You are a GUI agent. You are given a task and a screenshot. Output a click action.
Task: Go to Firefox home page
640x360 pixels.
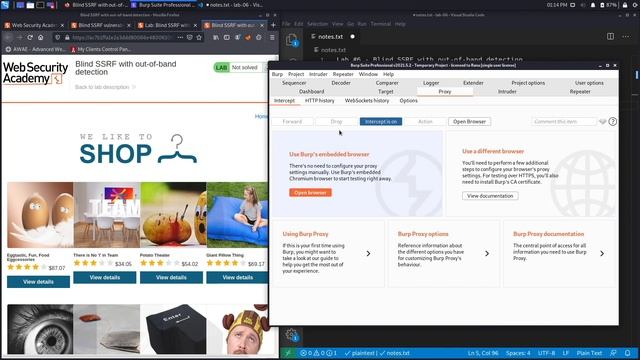click(40, 37)
